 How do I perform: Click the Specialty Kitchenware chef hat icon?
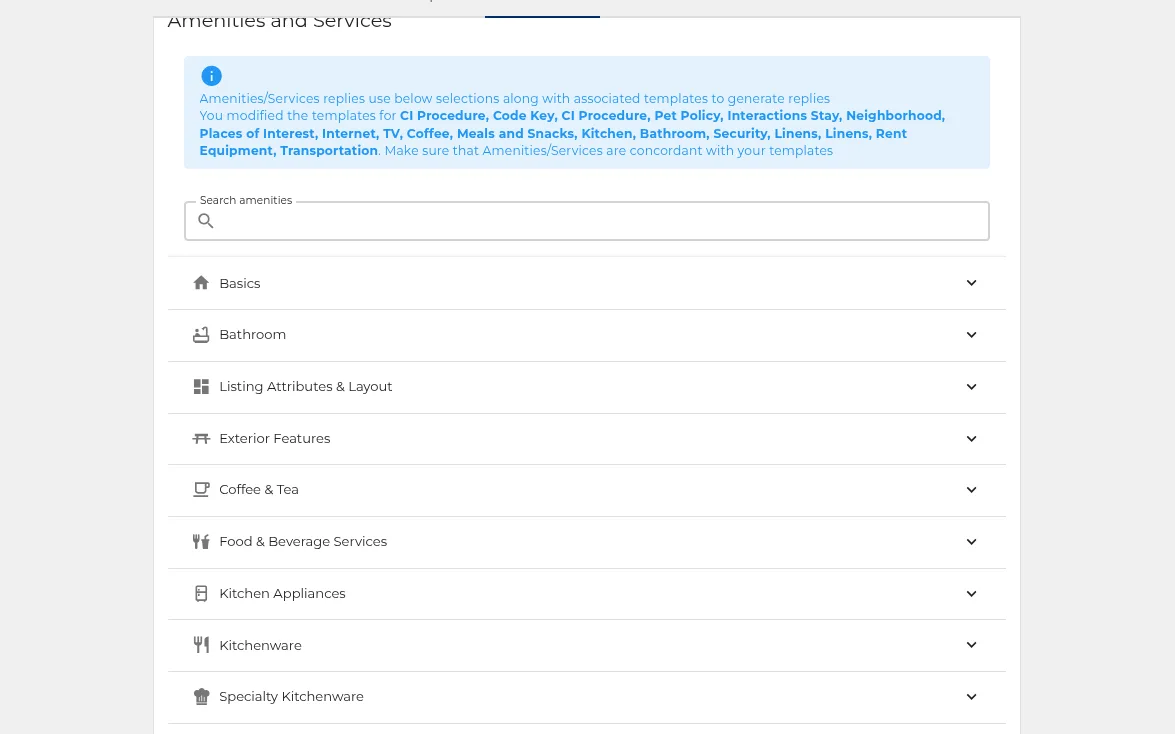point(201,697)
